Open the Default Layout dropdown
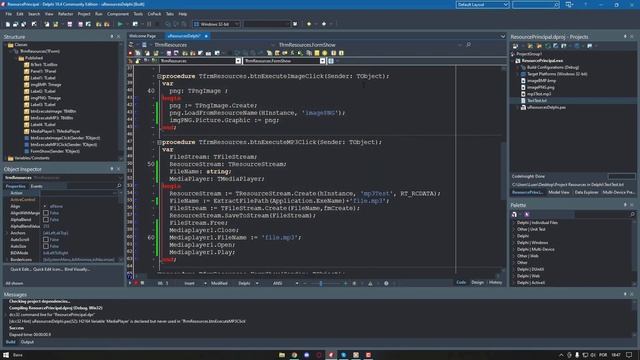The height and width of the screenshot is (360, 640). [x=482, y=4]
